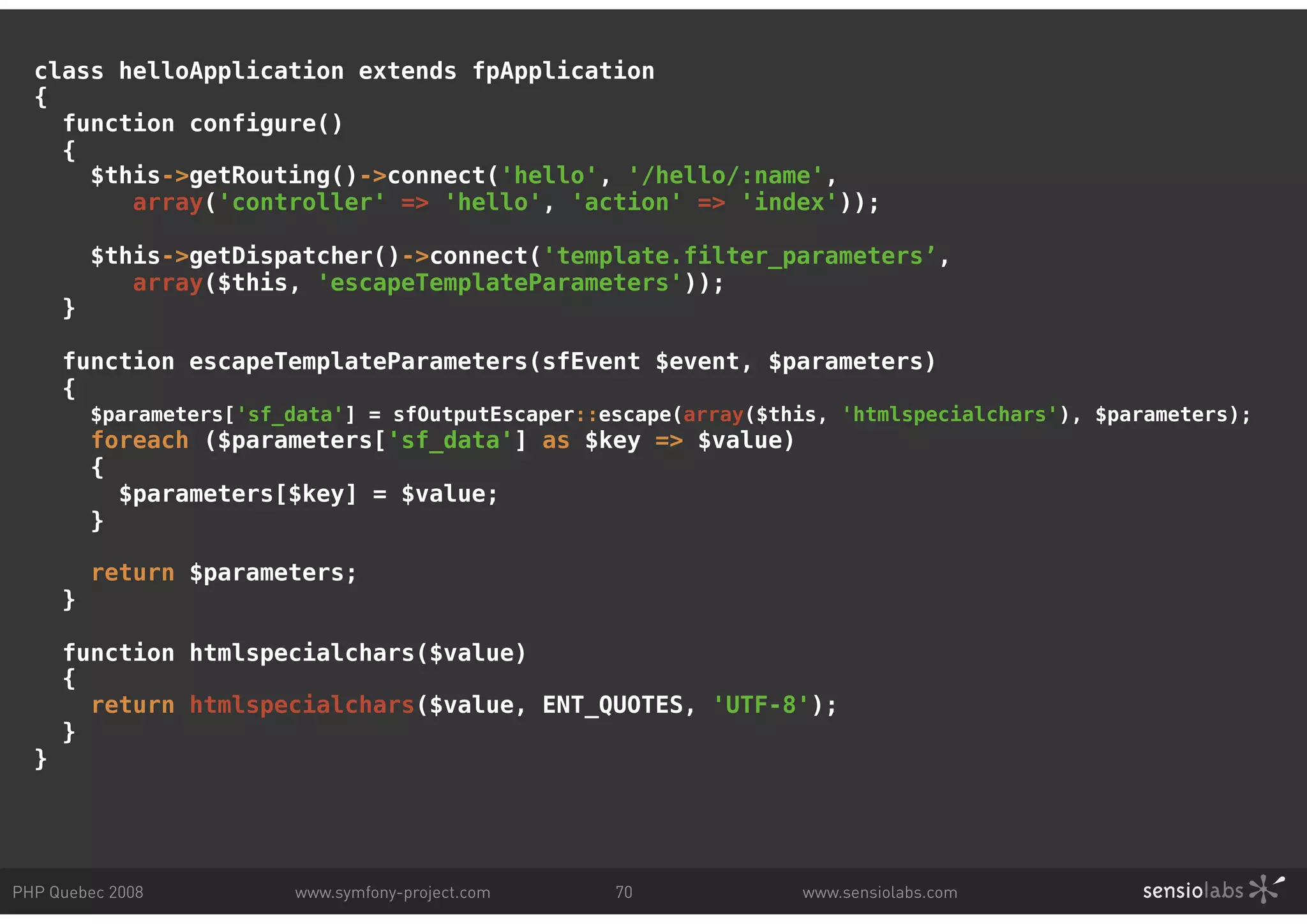Click 'controller' array key string
The height and width of the screenshot is (924, 1307).
coord(301,202)
